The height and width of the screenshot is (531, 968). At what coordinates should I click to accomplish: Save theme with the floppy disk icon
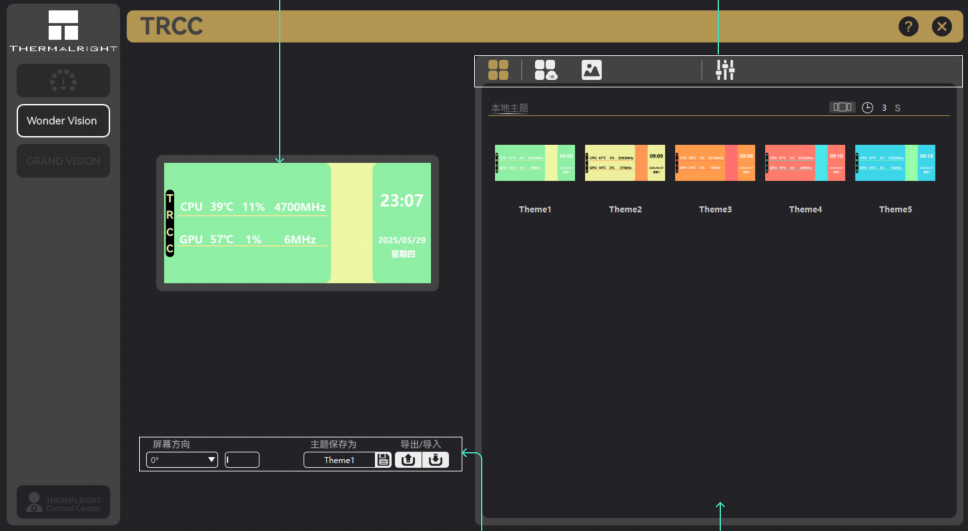pos(383,460)
